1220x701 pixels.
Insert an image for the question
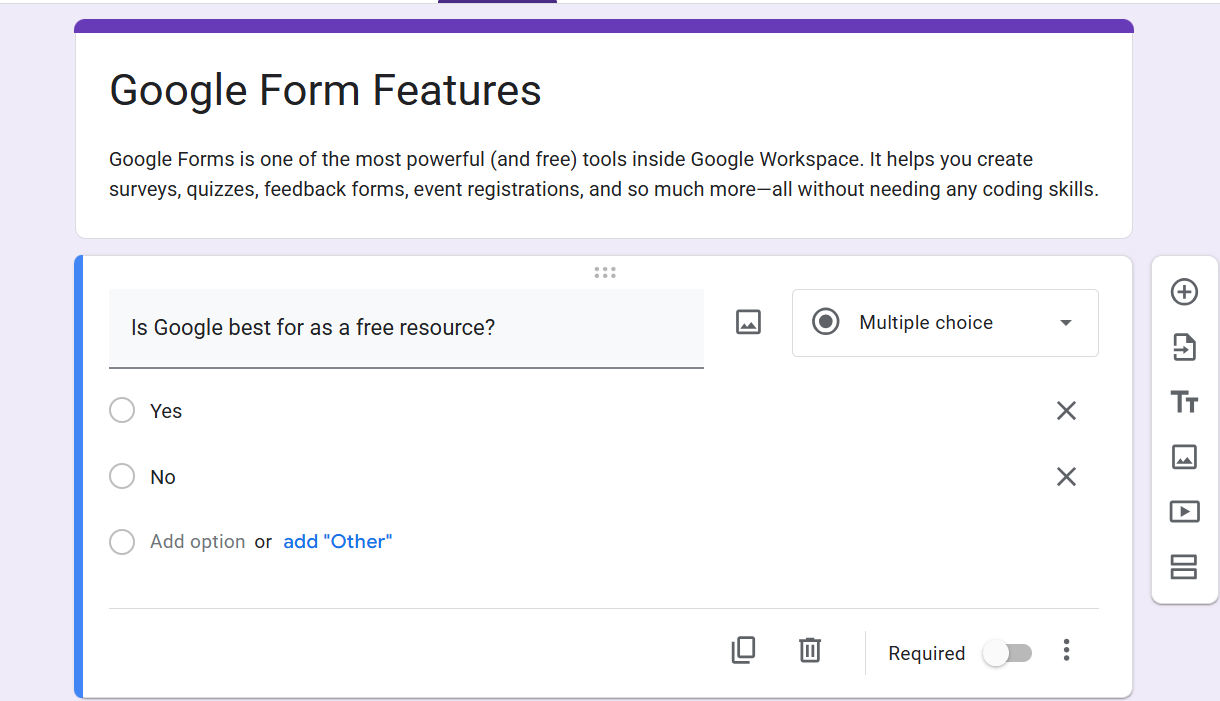pos(748,322)
